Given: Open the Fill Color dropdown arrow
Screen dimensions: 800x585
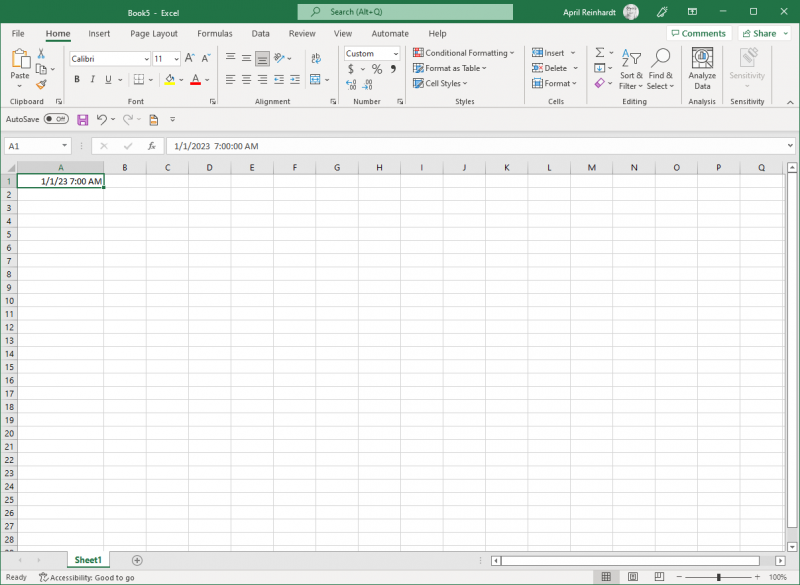Looking at the screenshot, I should (x=180, y=79).
